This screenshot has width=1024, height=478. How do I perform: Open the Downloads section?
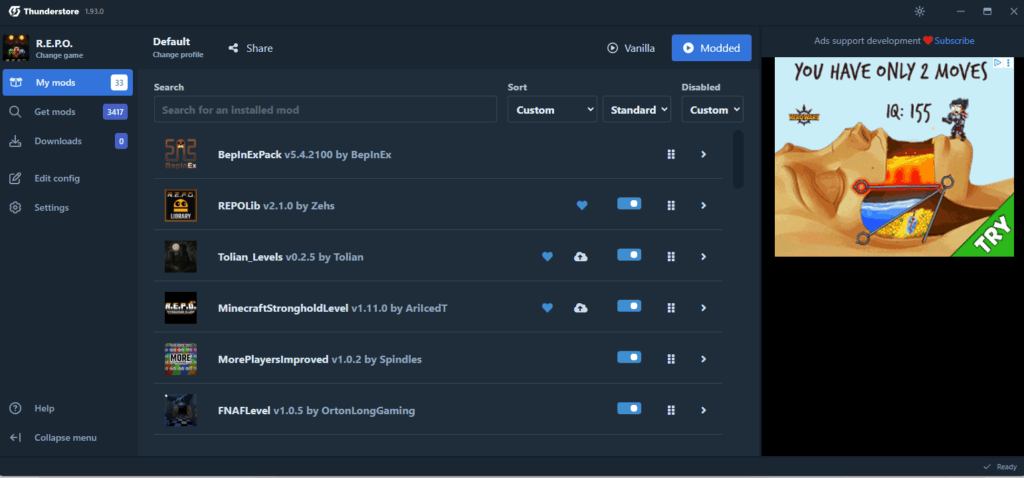[x=68, y=141]
